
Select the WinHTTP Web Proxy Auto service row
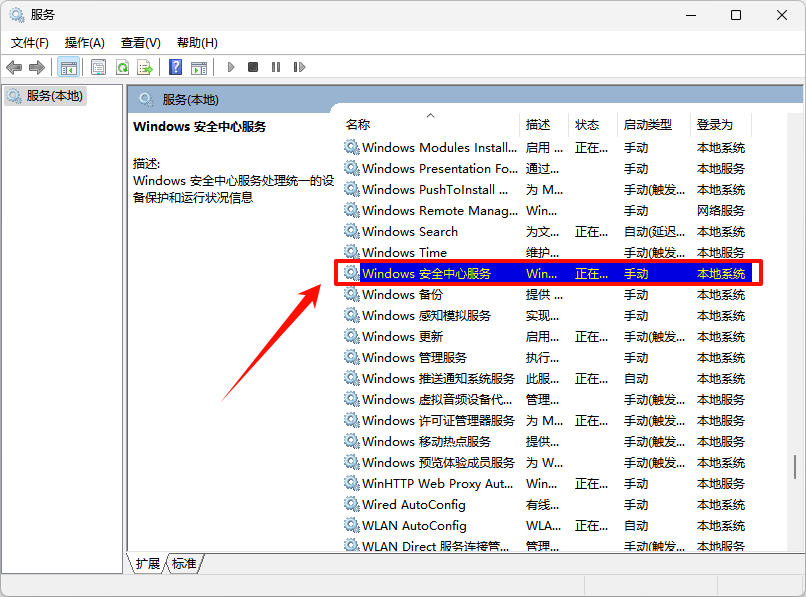tap(547, 484)
